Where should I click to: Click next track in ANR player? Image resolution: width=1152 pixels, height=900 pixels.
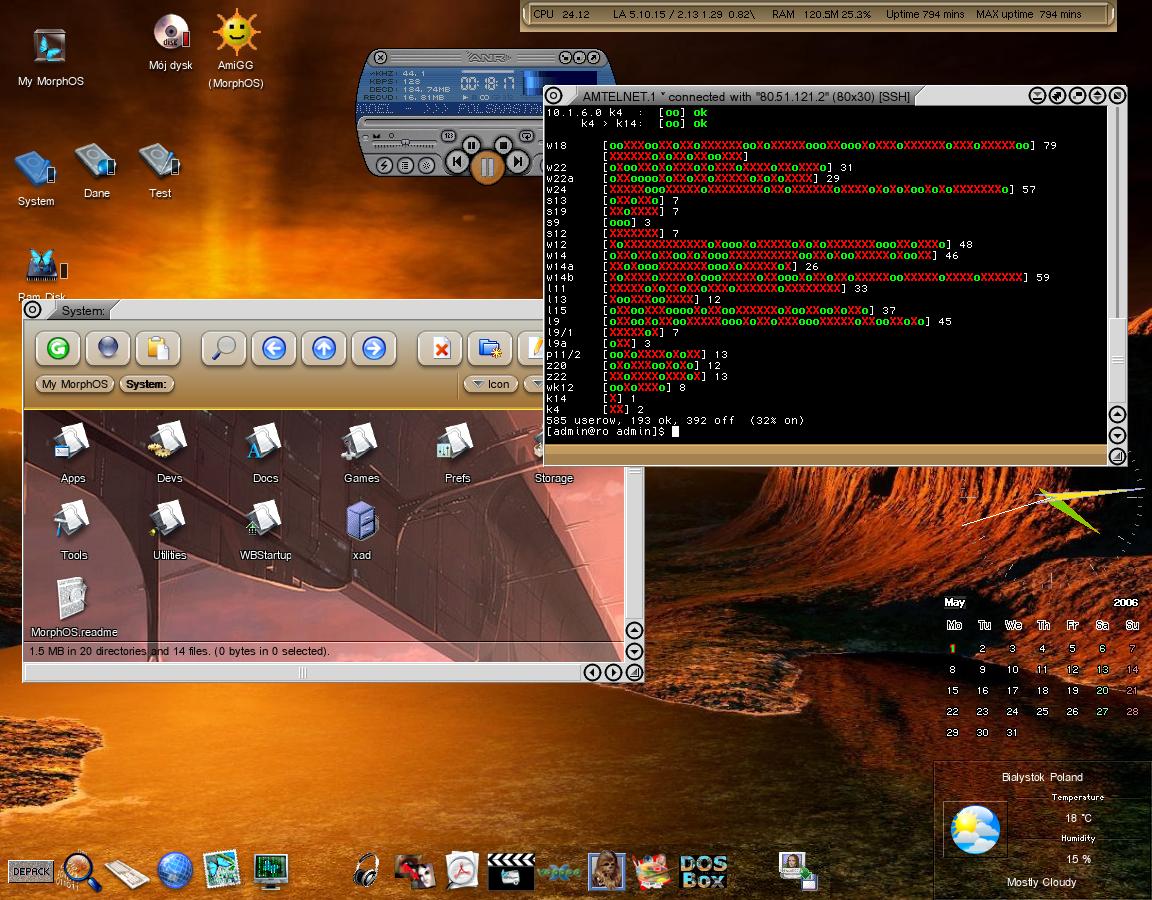tap(518, 161)
